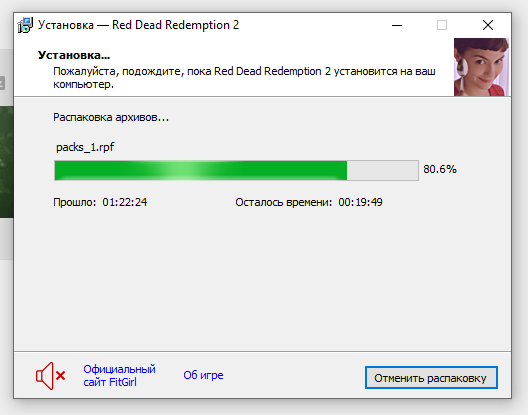
Task: Toggle the red muted speaker music icon
Action: (51, 376)
